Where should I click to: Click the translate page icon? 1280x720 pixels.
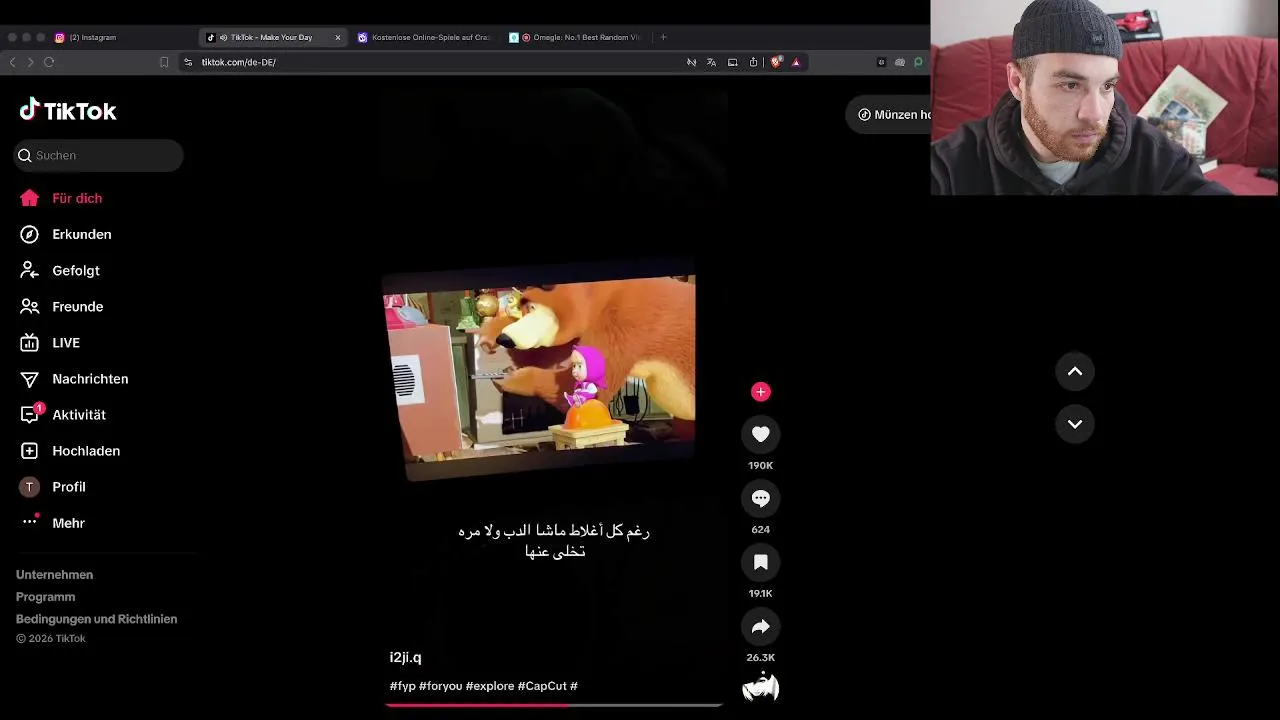tap(711, 62)
